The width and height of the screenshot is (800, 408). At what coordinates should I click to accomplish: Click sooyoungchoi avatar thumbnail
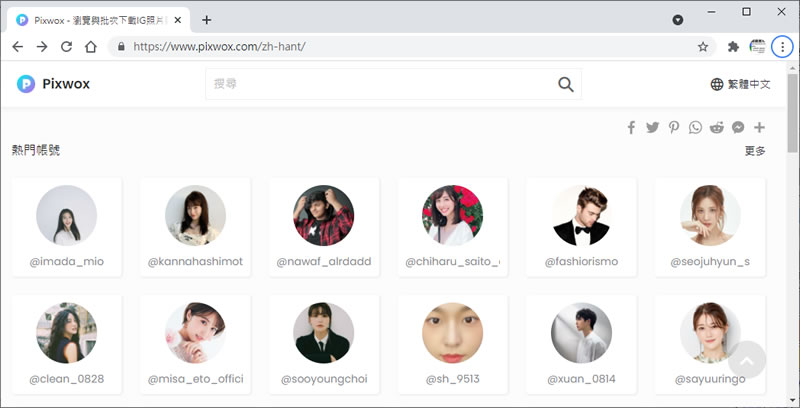point(323,333)
